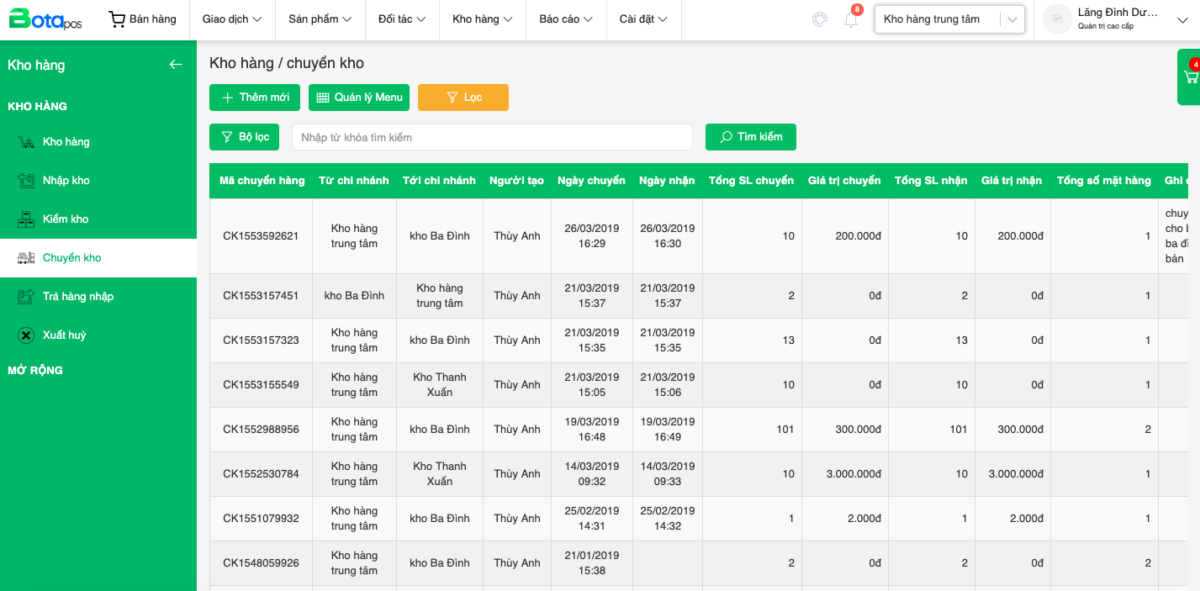1200x591 pixels.
Task: Click the orange Lọc button
Action: [463, 97]
